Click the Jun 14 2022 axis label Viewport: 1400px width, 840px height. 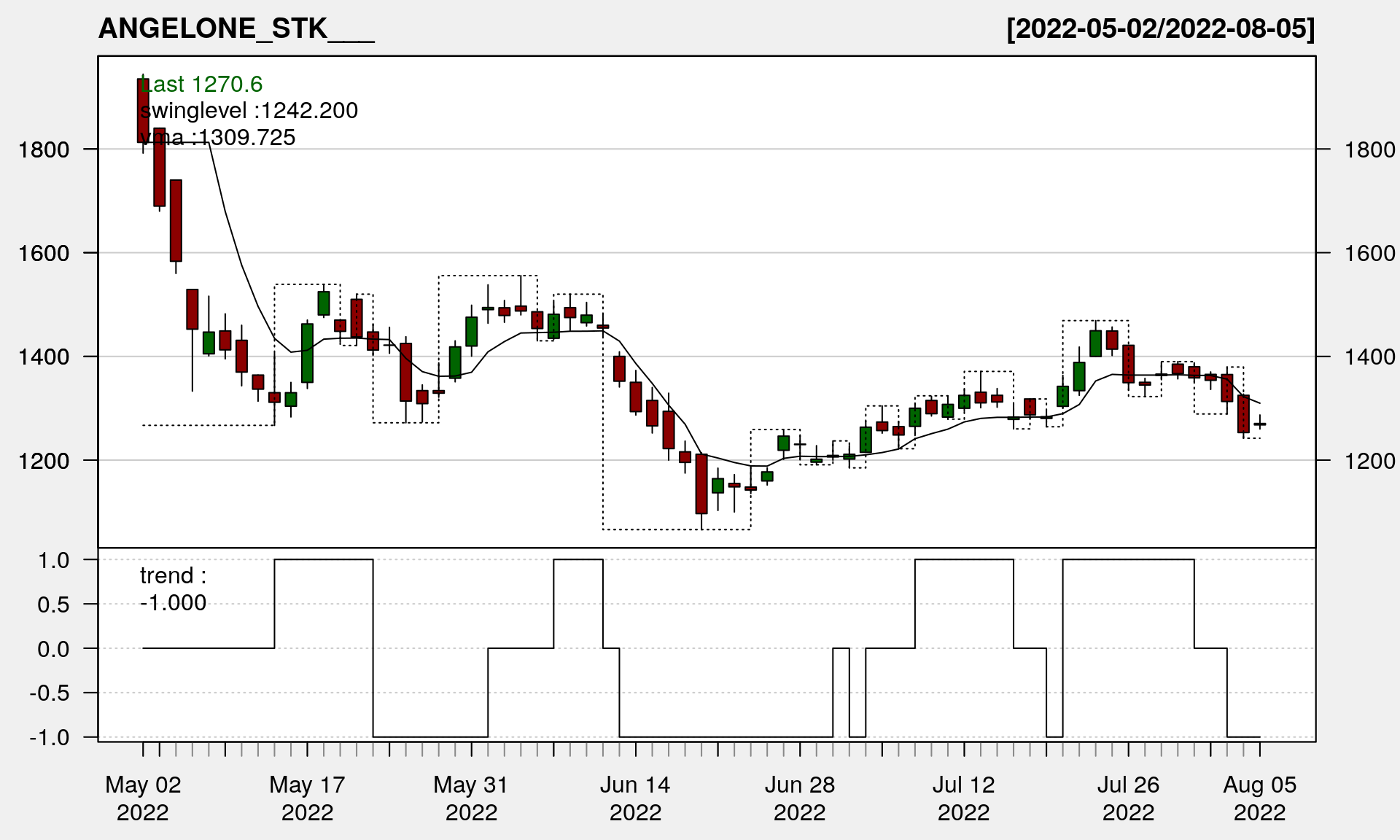(635, 798)
